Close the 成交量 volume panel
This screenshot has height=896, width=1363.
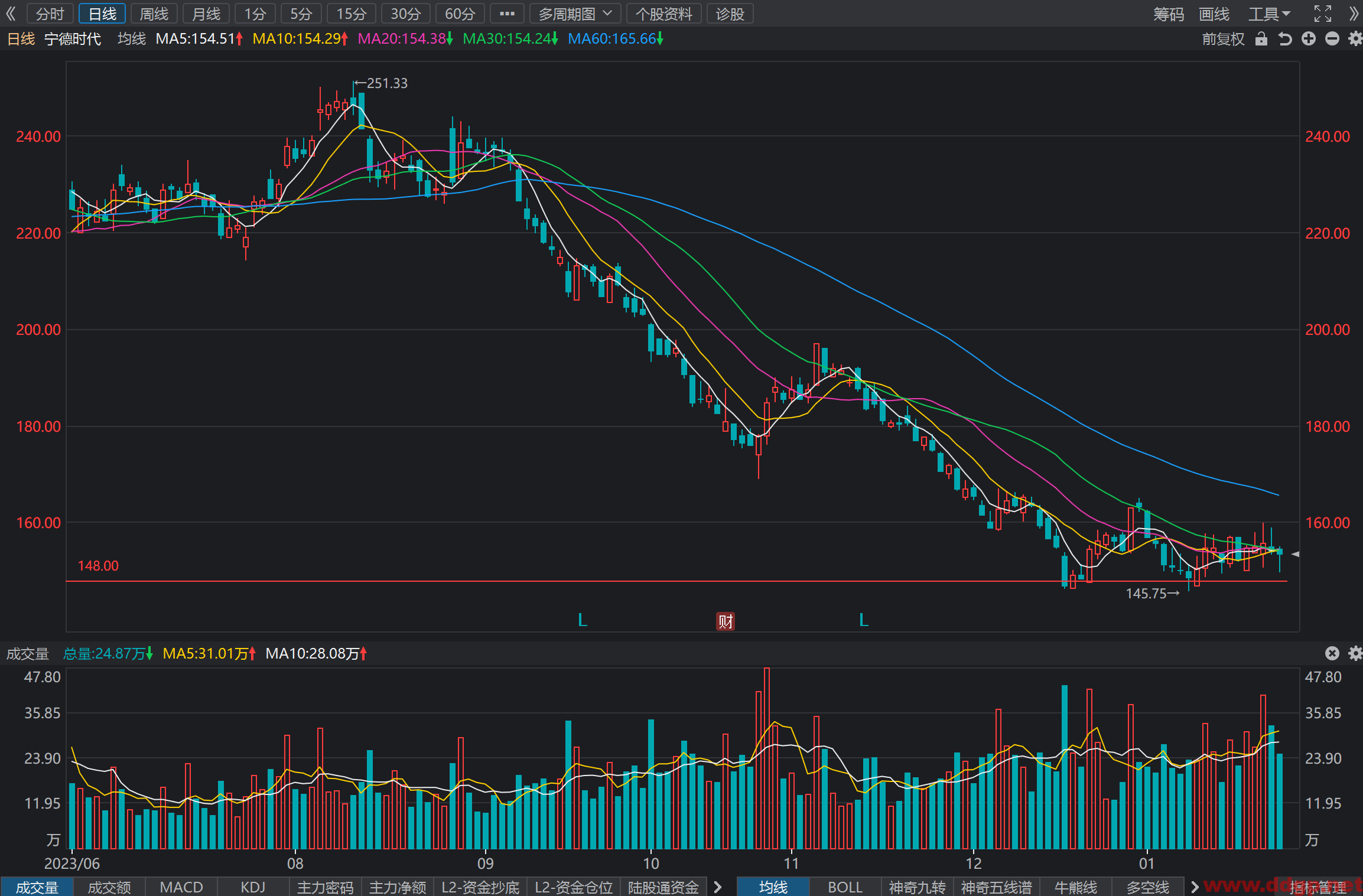coord(1332,653)
